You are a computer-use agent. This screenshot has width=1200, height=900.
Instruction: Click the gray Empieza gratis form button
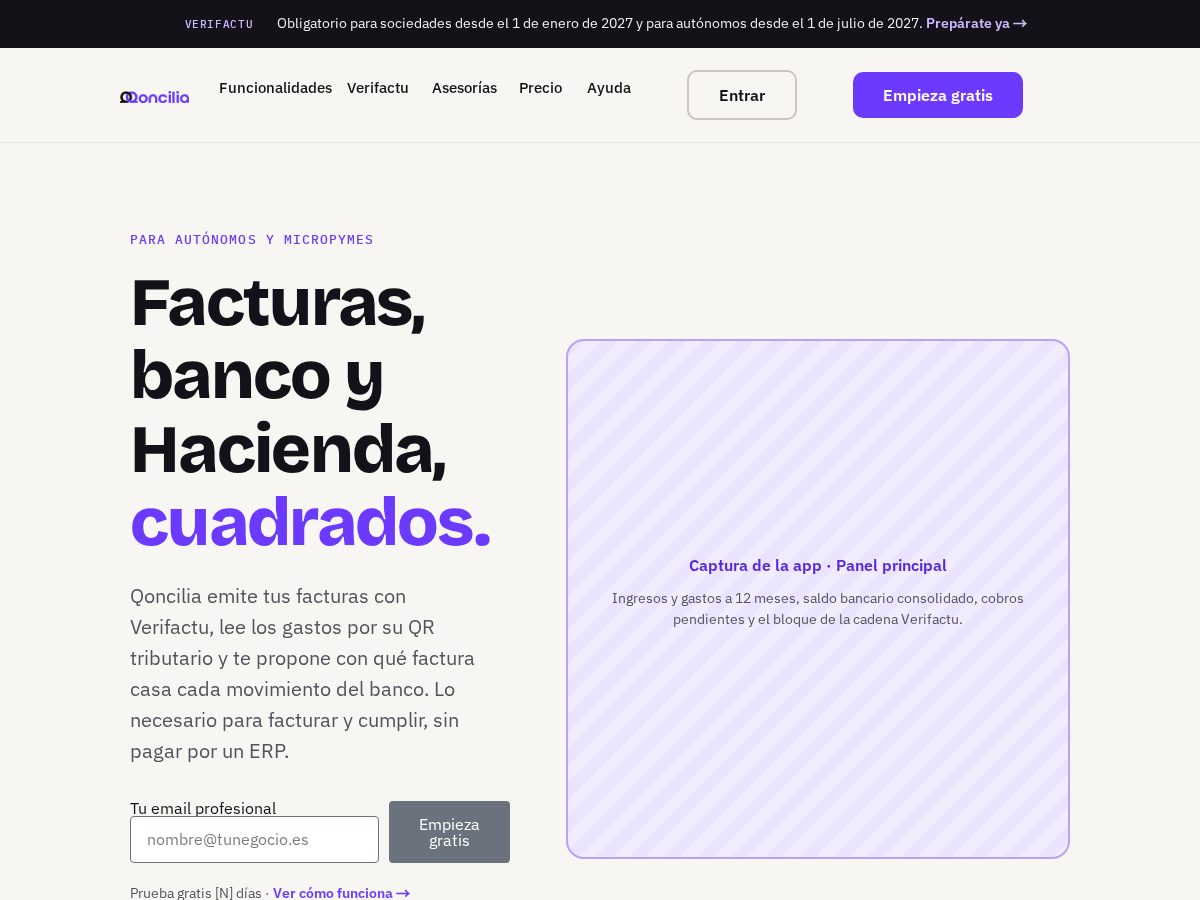pyautogui.click(x=449, y=832)
